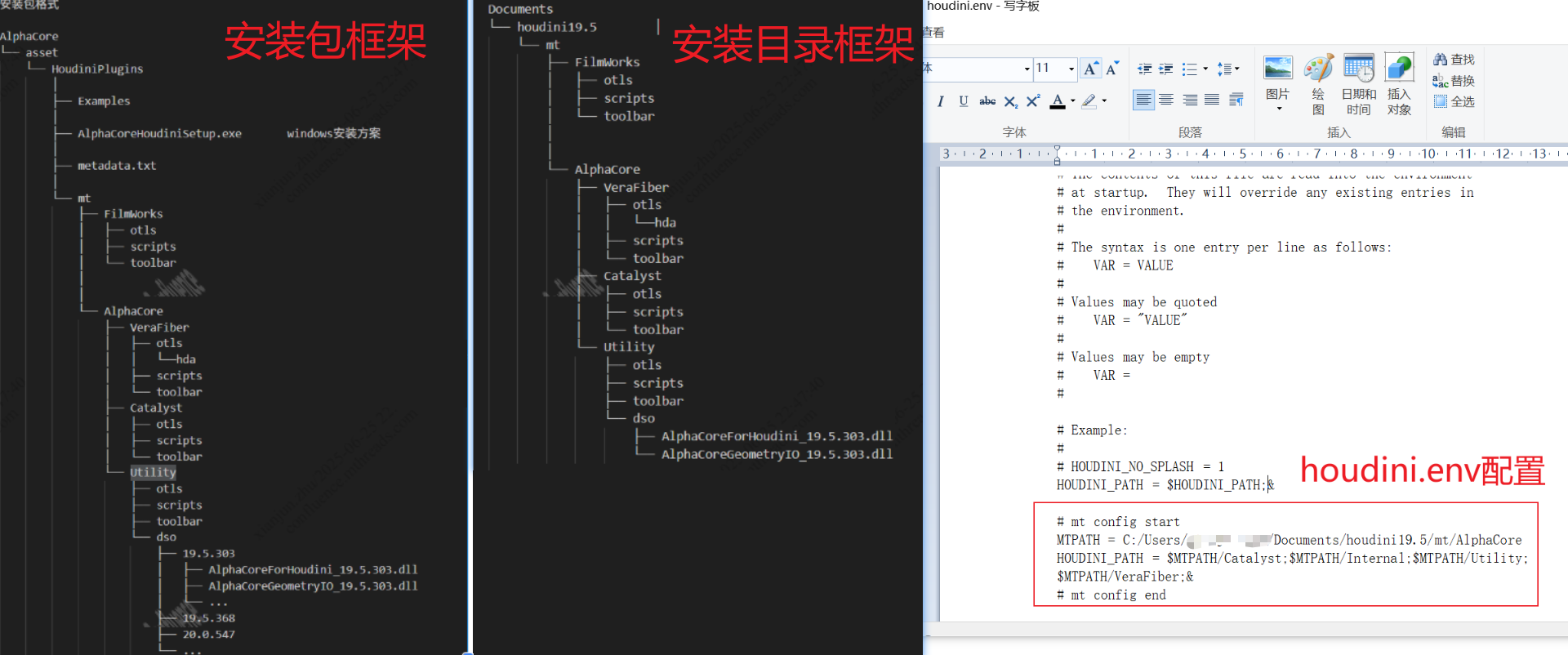
Task: Click the 'MTPATH = C:/Users/' line
Action: click(1289, 540)
